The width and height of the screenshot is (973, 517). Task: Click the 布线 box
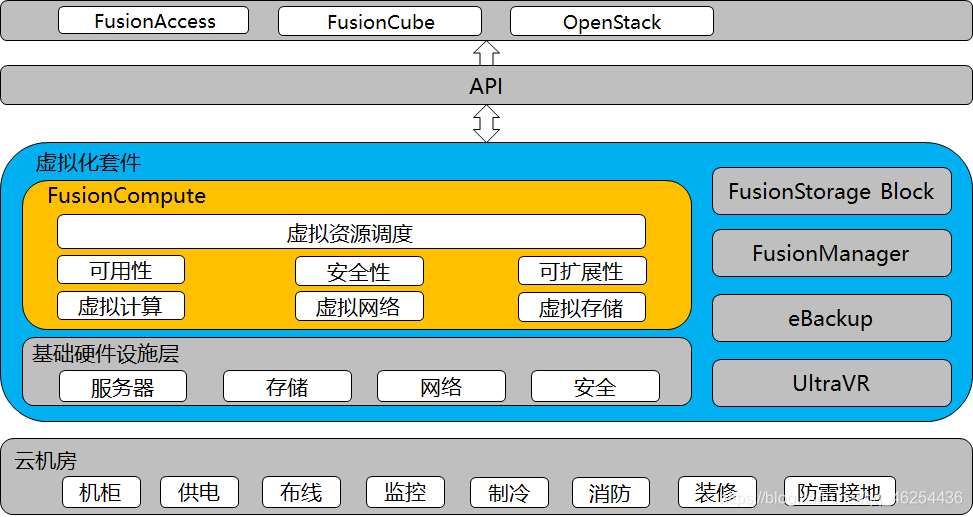[301, 492]
